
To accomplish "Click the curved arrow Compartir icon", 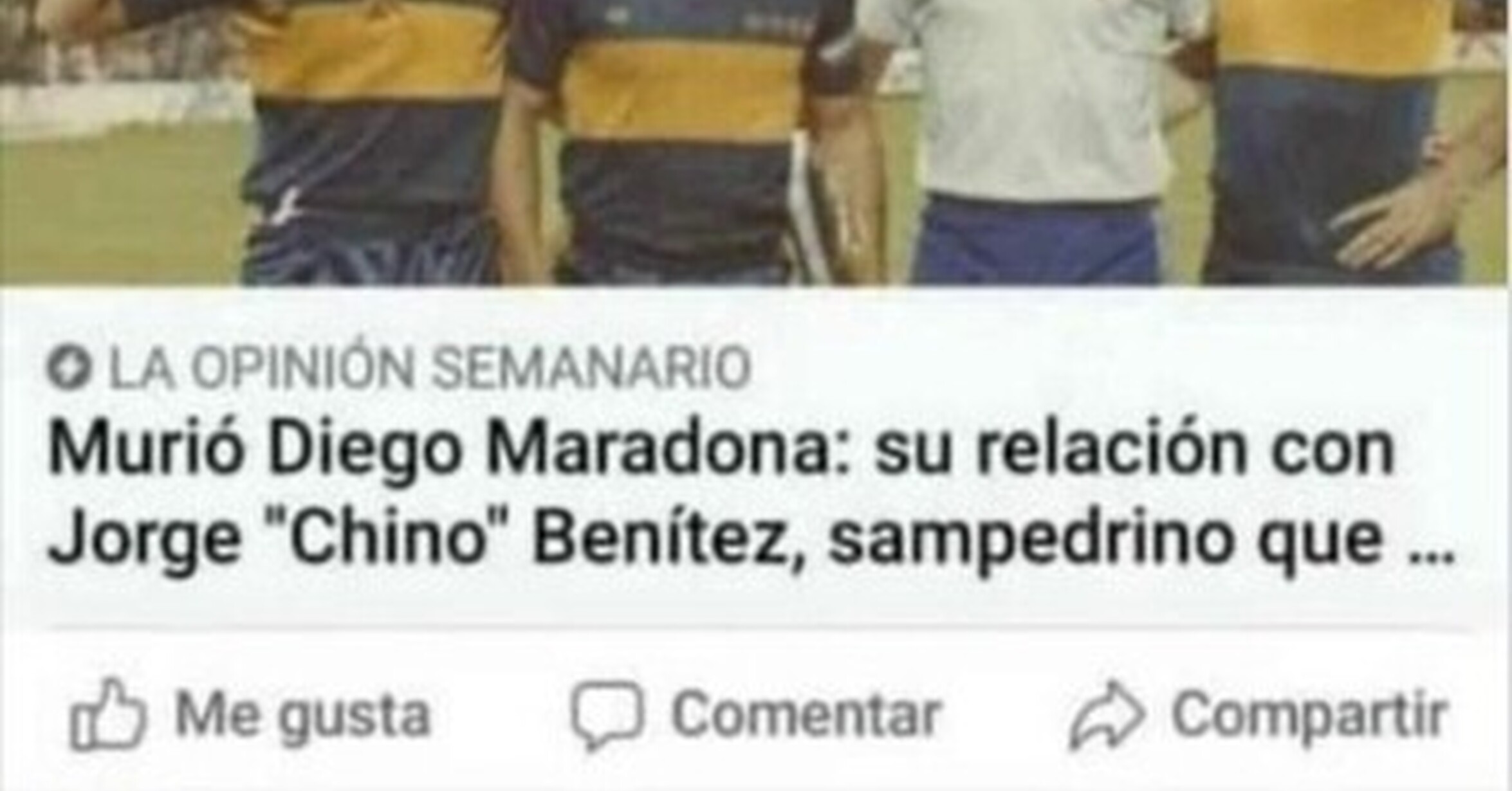I will (x=1107, y=715).
